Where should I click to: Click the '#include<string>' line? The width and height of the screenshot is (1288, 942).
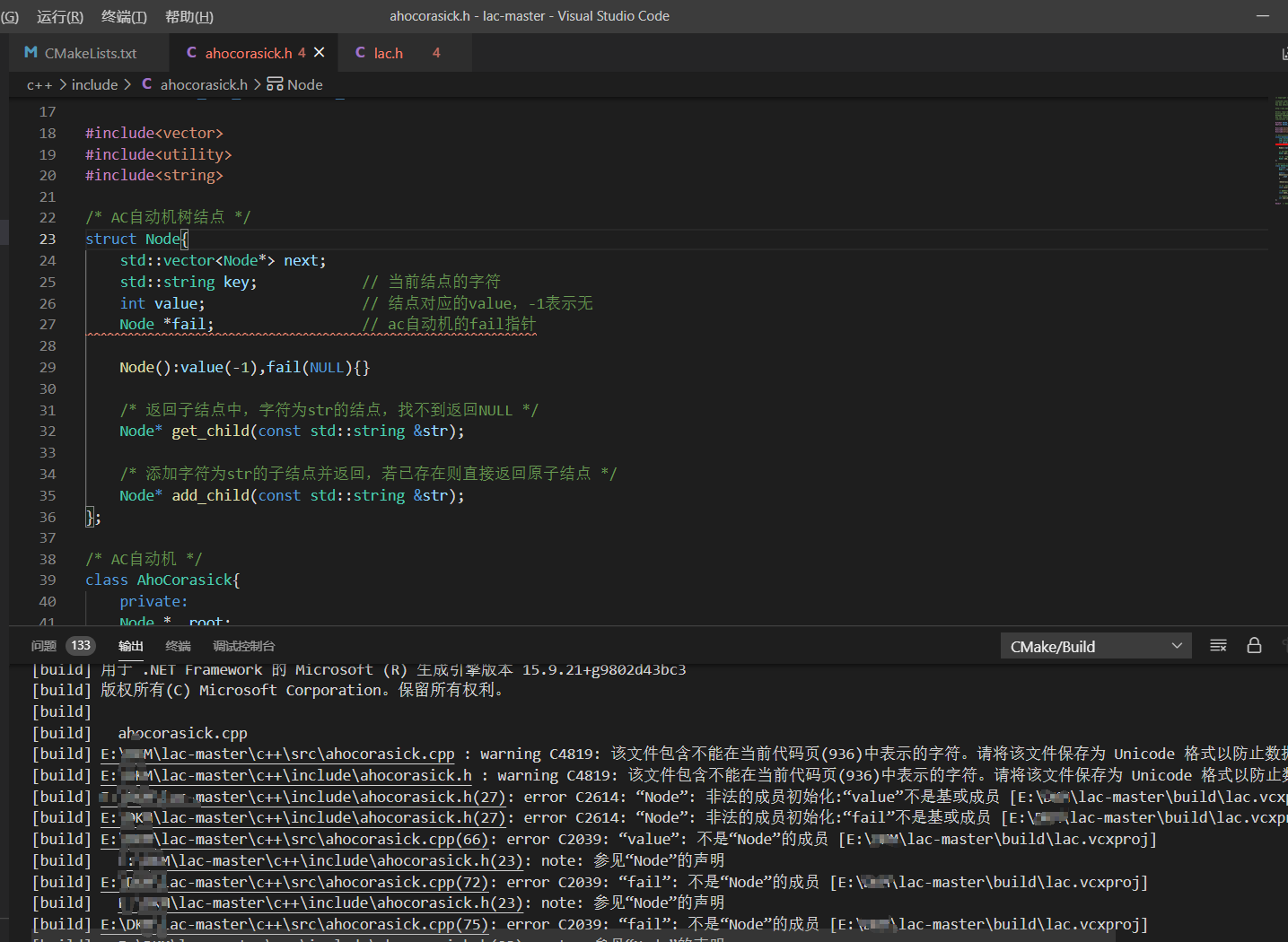click(x=154, y=175)
